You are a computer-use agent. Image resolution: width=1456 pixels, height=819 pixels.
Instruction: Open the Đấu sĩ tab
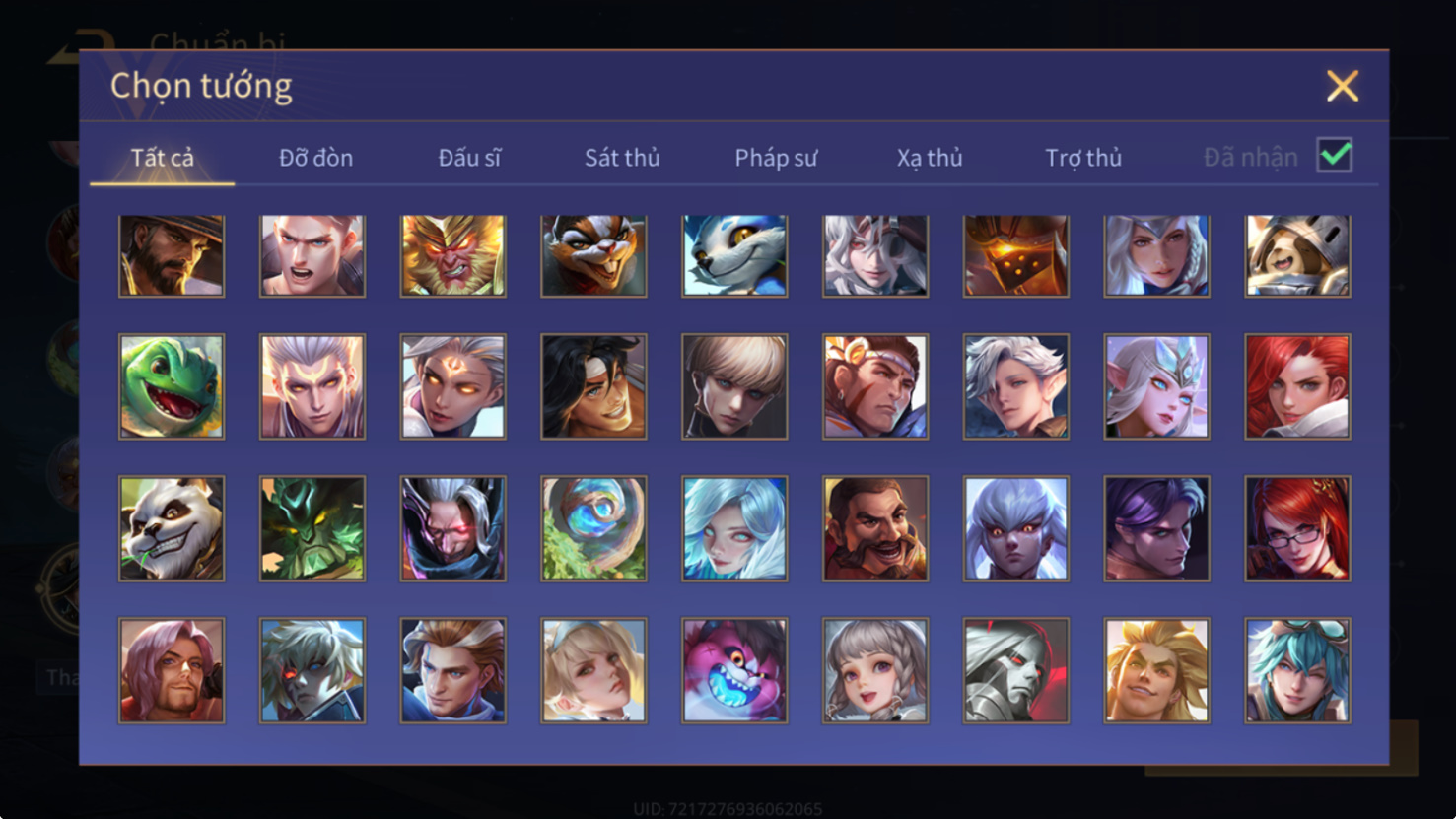[469, 158]
